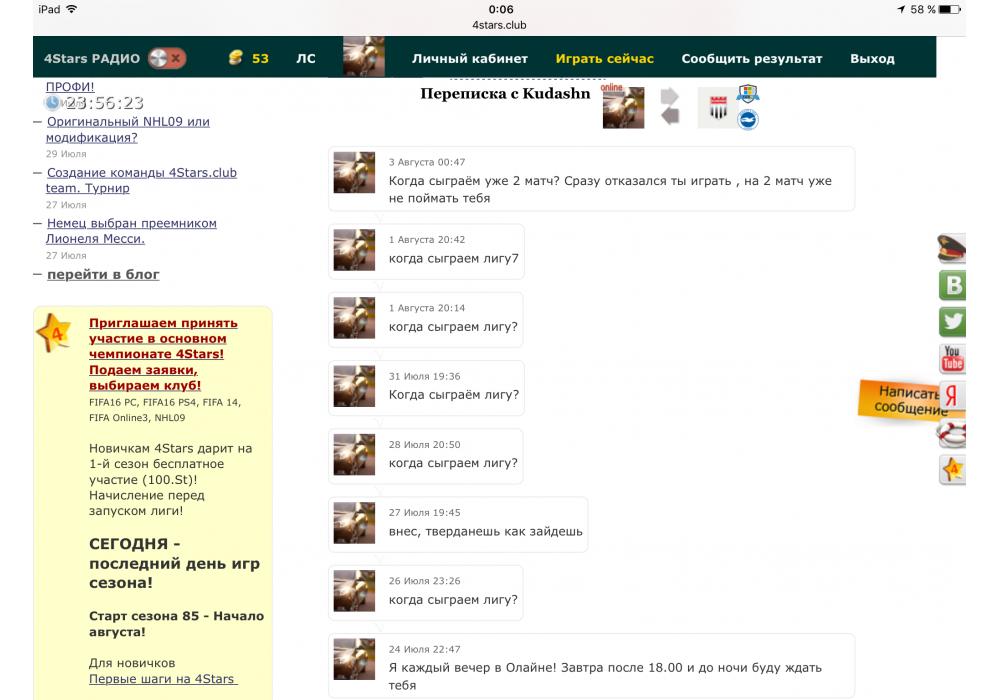1000x700 pixels.
Task: Open Сообщить результат menu item
Action: point(752,58)
